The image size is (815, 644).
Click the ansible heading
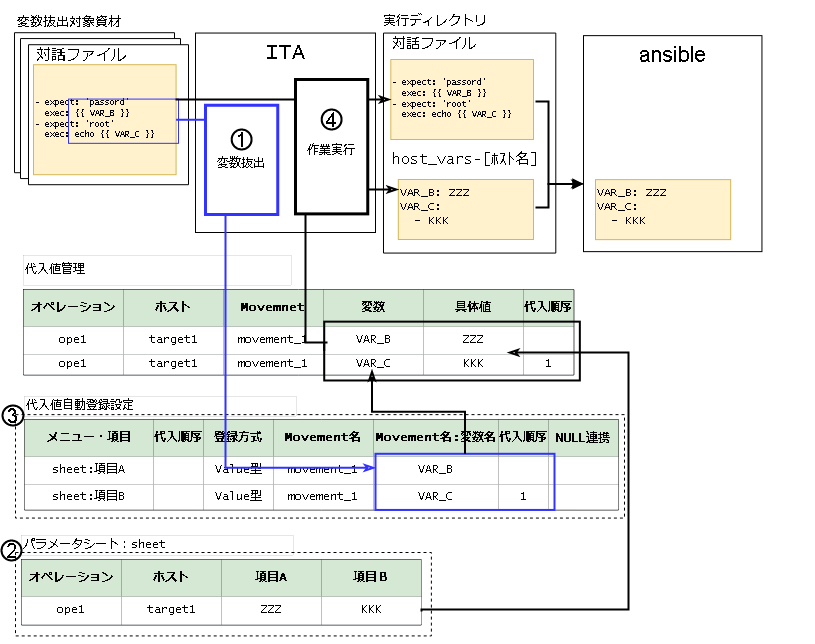672,55
